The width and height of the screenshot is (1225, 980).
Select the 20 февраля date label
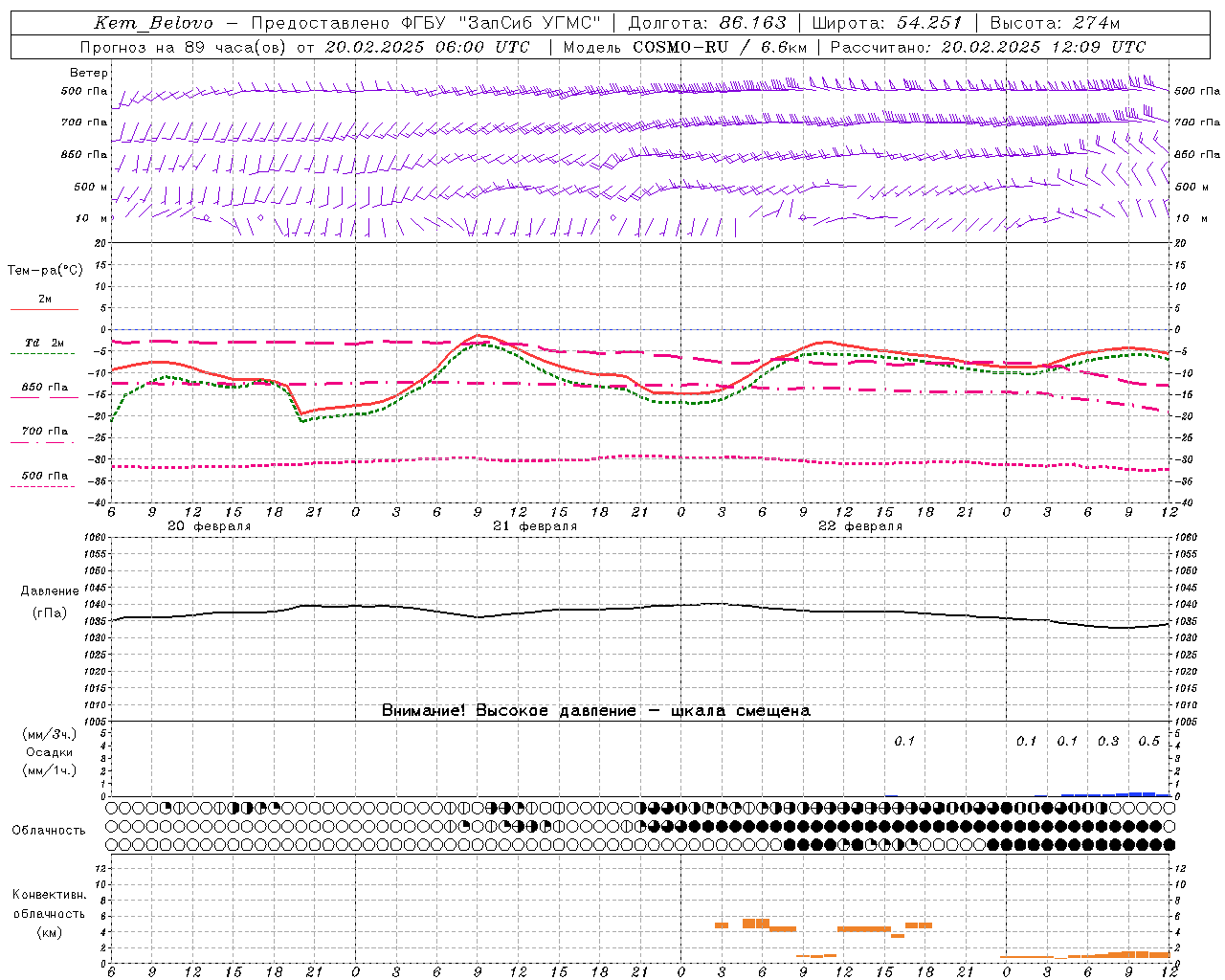(210, 526)
